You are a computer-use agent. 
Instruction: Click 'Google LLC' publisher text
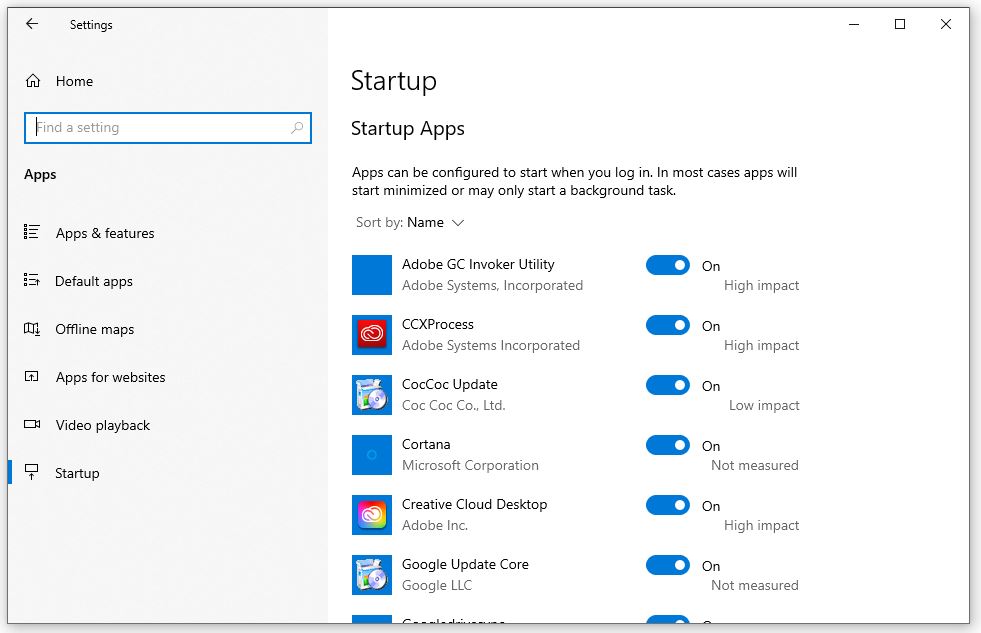coord(437,585)
